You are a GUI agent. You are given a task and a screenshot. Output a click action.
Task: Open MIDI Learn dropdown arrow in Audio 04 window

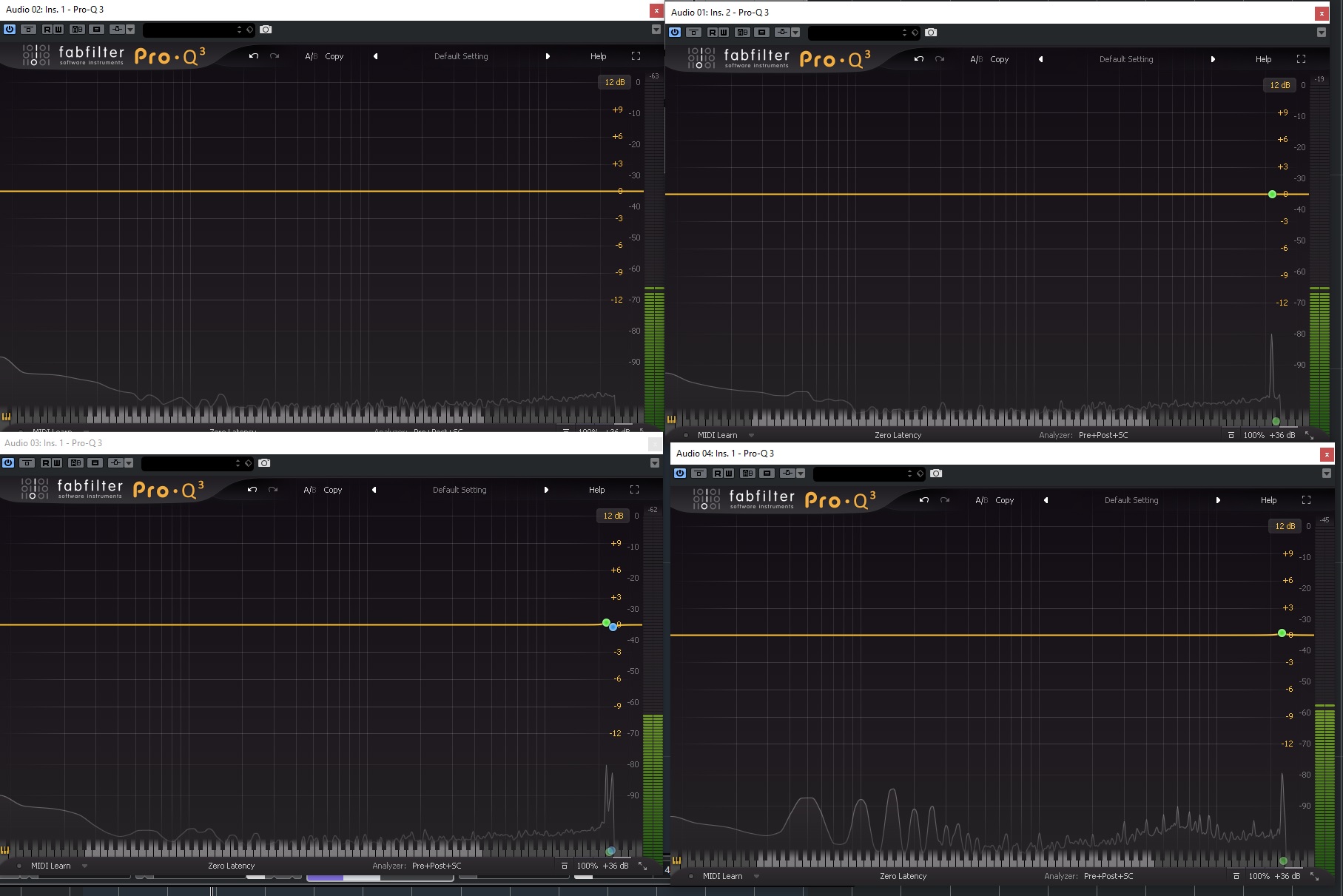757,876
